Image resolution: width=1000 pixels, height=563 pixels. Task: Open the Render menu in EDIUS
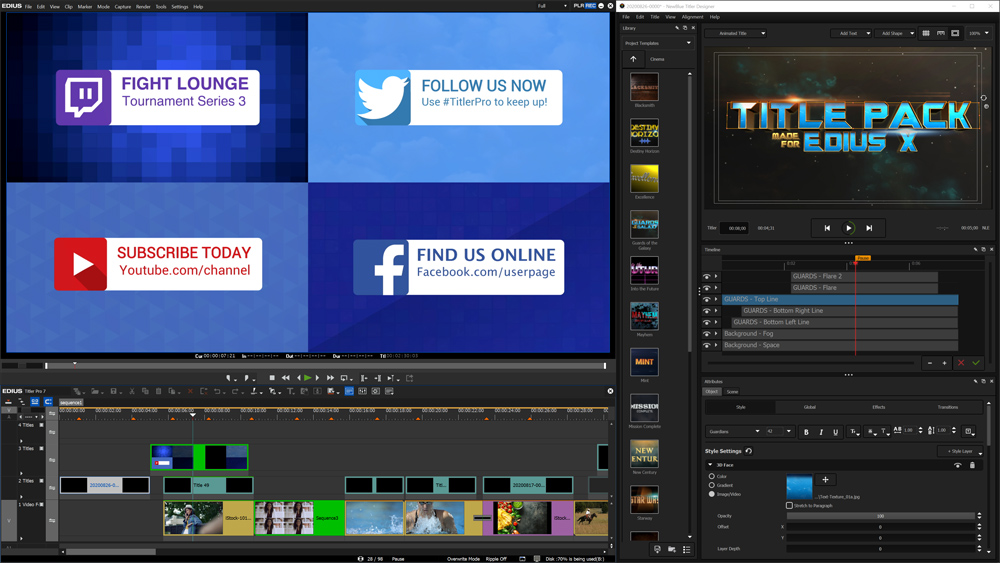(143, 6)
